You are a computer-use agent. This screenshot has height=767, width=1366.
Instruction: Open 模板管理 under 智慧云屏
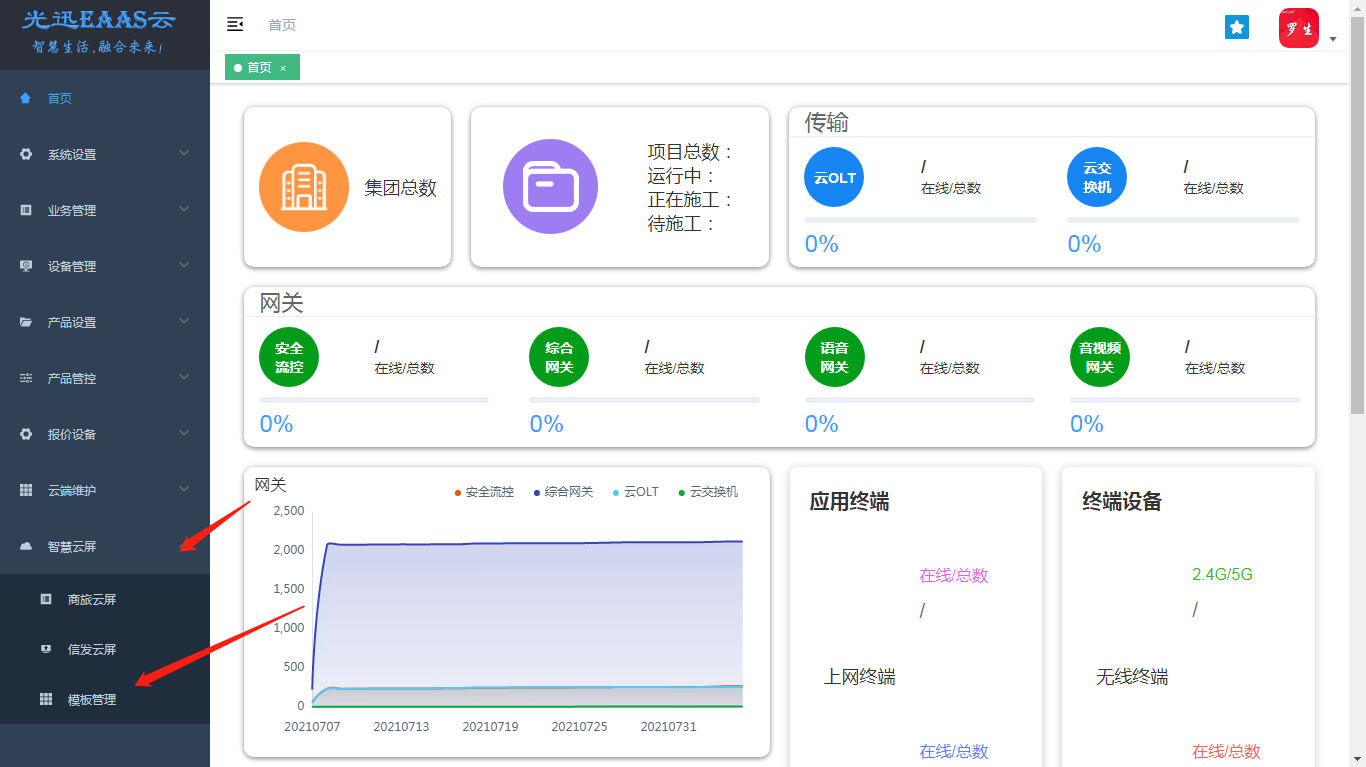[92, 700]
